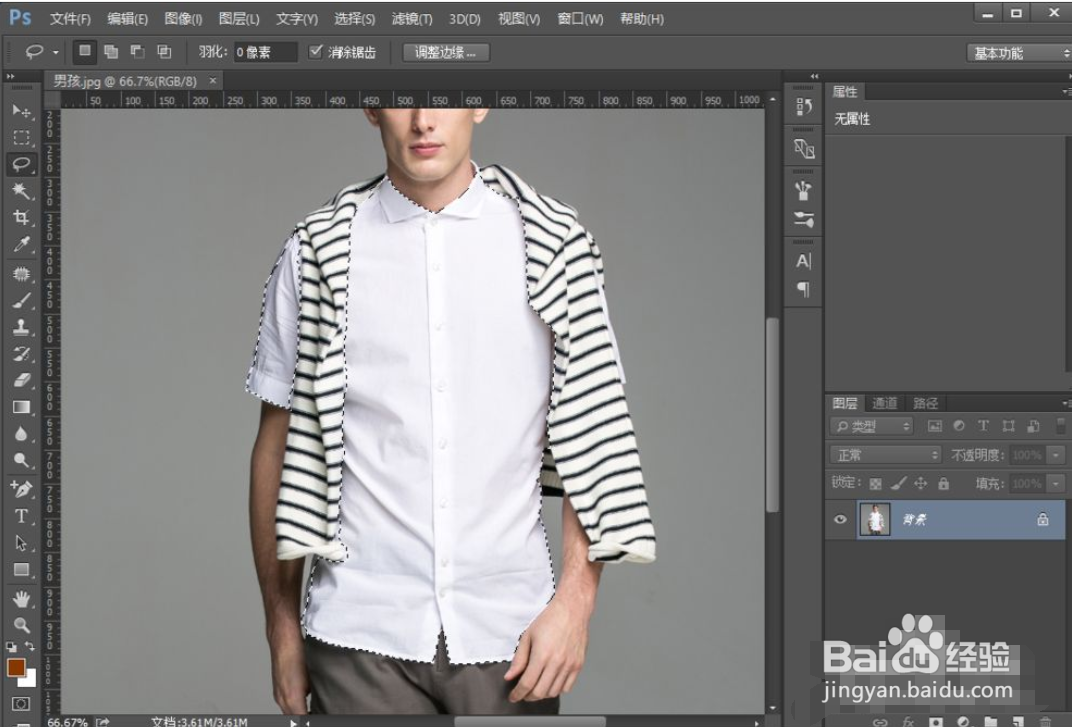Select the Dodge tool
This screenshot has width=1072, height=727.
(x=21, y=460)
